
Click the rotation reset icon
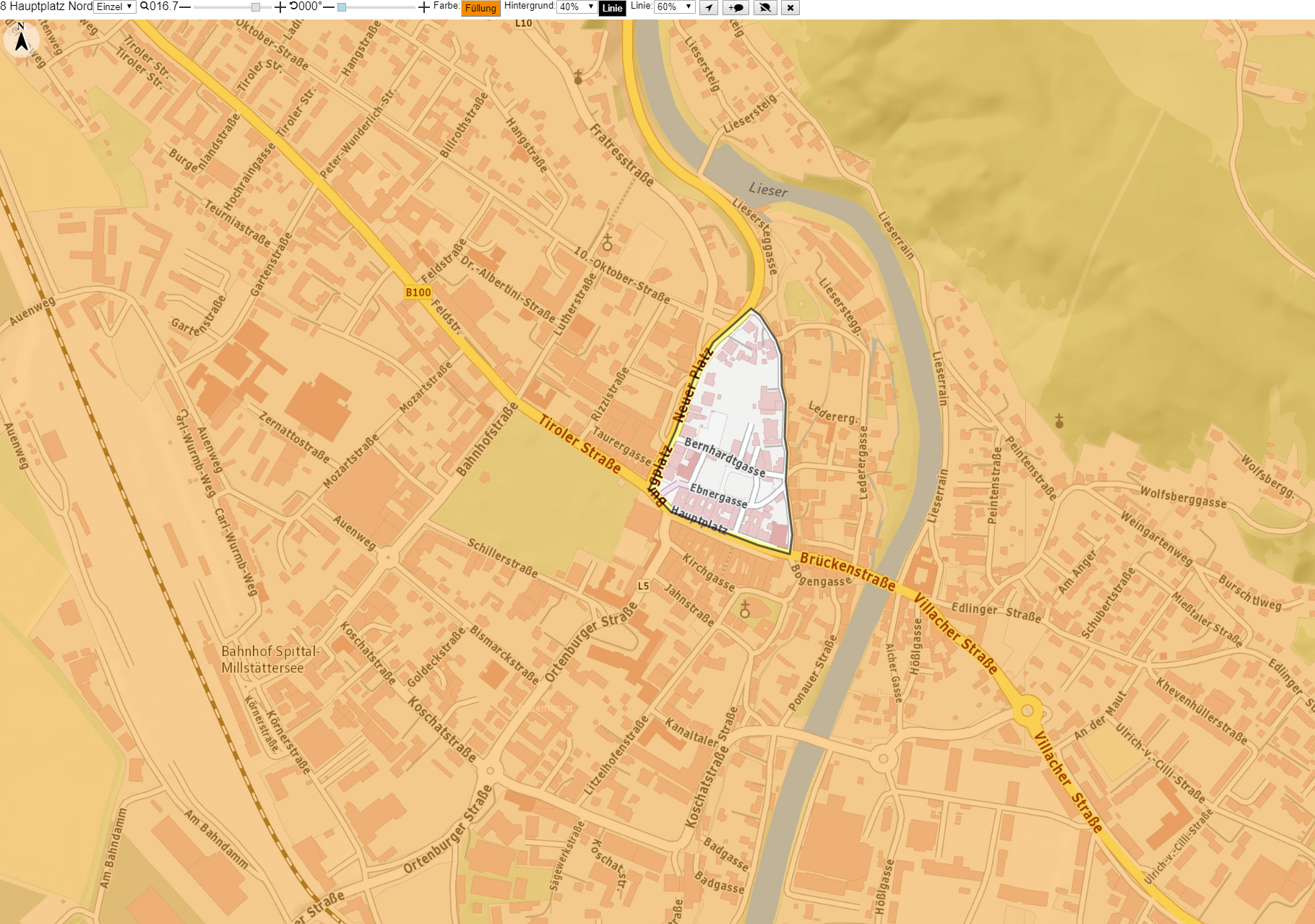[293, 7]
